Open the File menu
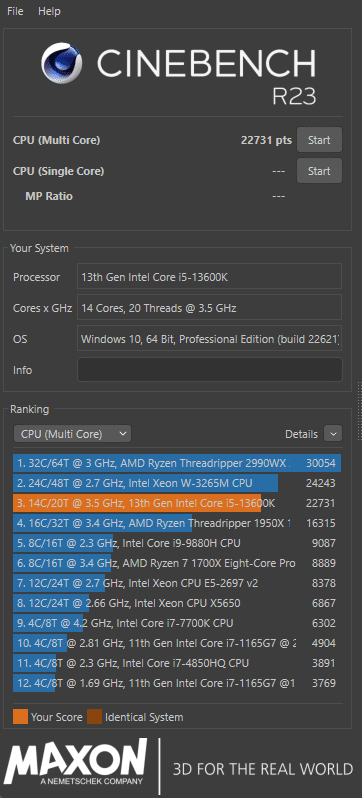Image resolution: width=362 pixels, height=798 pixels. click(15, 11)
